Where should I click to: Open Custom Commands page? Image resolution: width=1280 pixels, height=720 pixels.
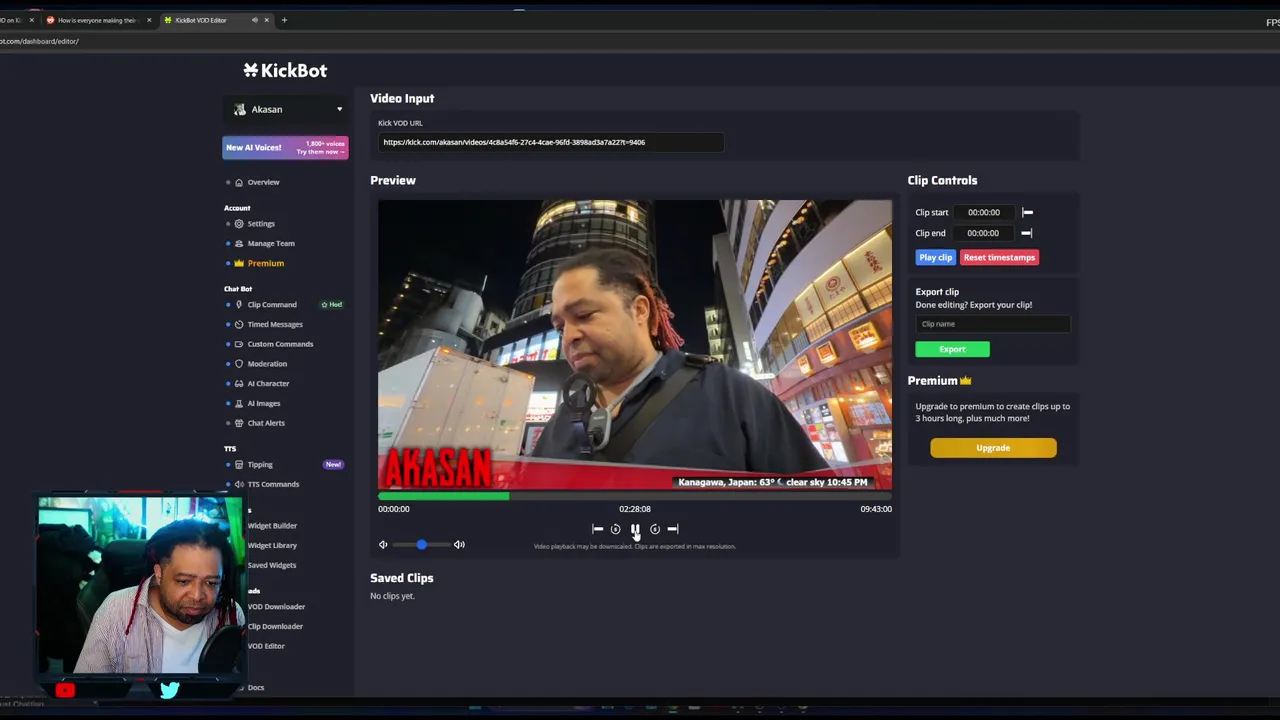point(280,344)
